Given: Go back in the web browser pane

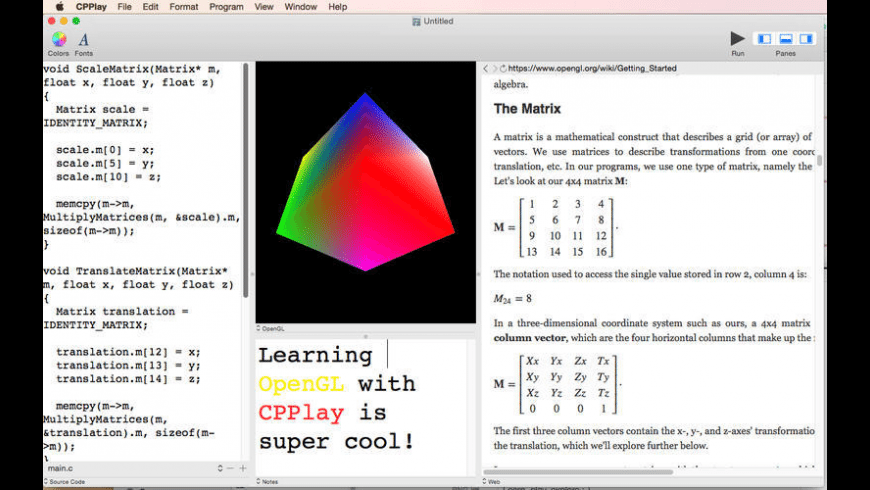Looking at the screenshot, I should pyautogui.click(x=486, y=69).
